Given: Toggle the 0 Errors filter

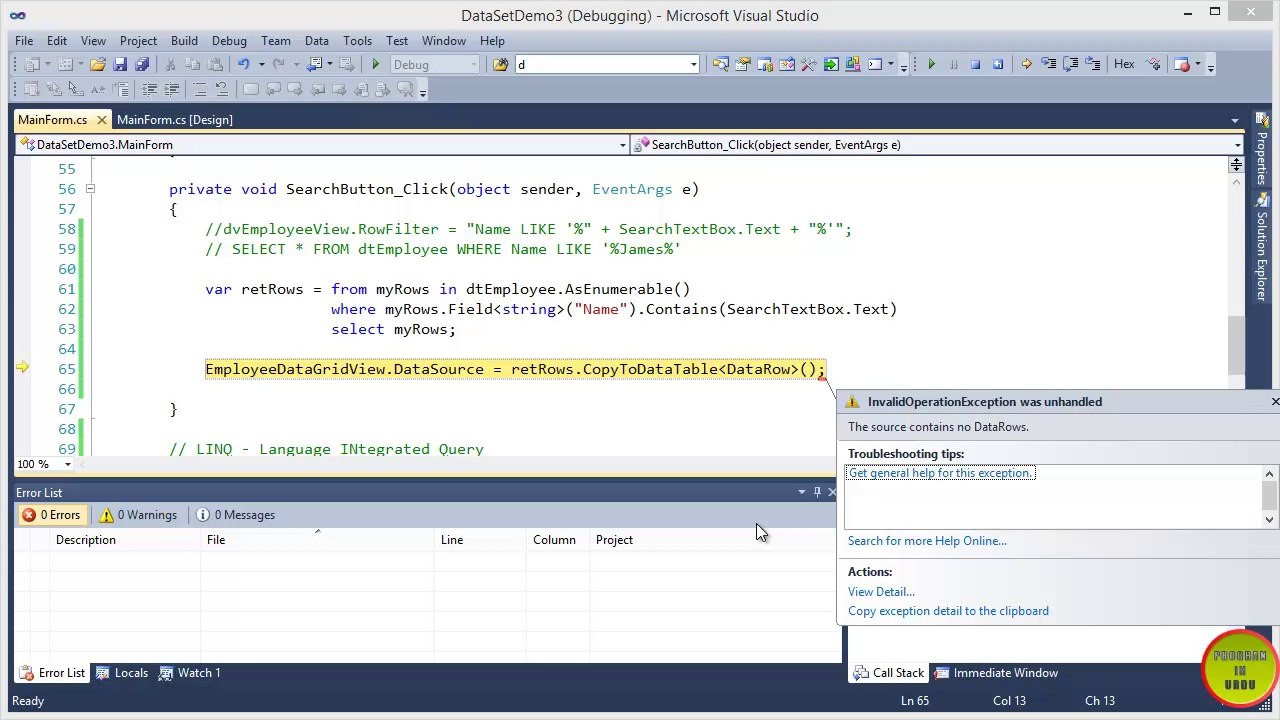Looking at the screenshot, I should pyautogui.click(x=51, y=515).
